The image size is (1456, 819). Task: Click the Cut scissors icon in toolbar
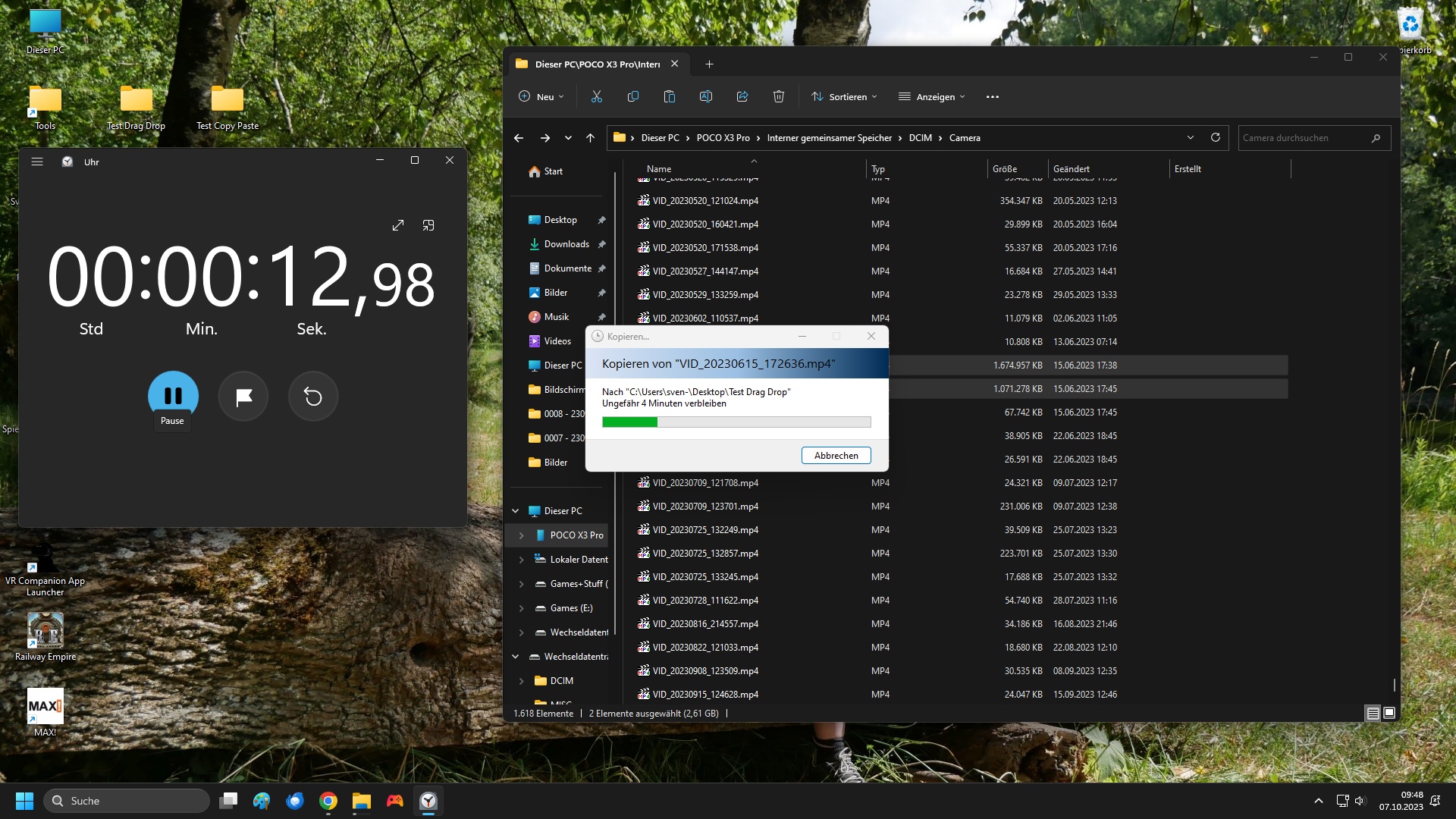(597, 96)
